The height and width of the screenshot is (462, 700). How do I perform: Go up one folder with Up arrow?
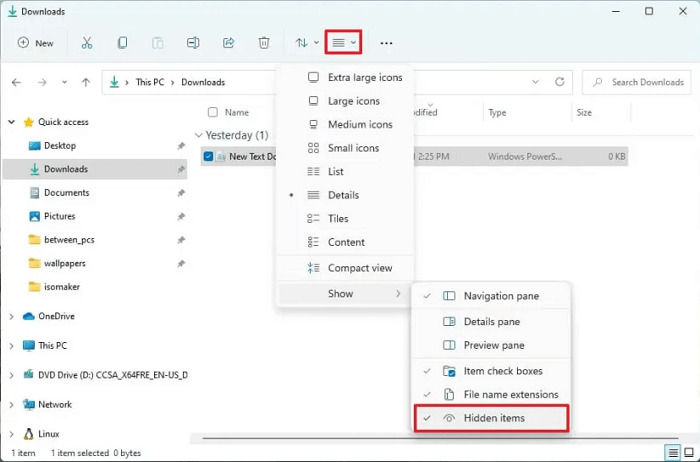(x=86, y=82)
